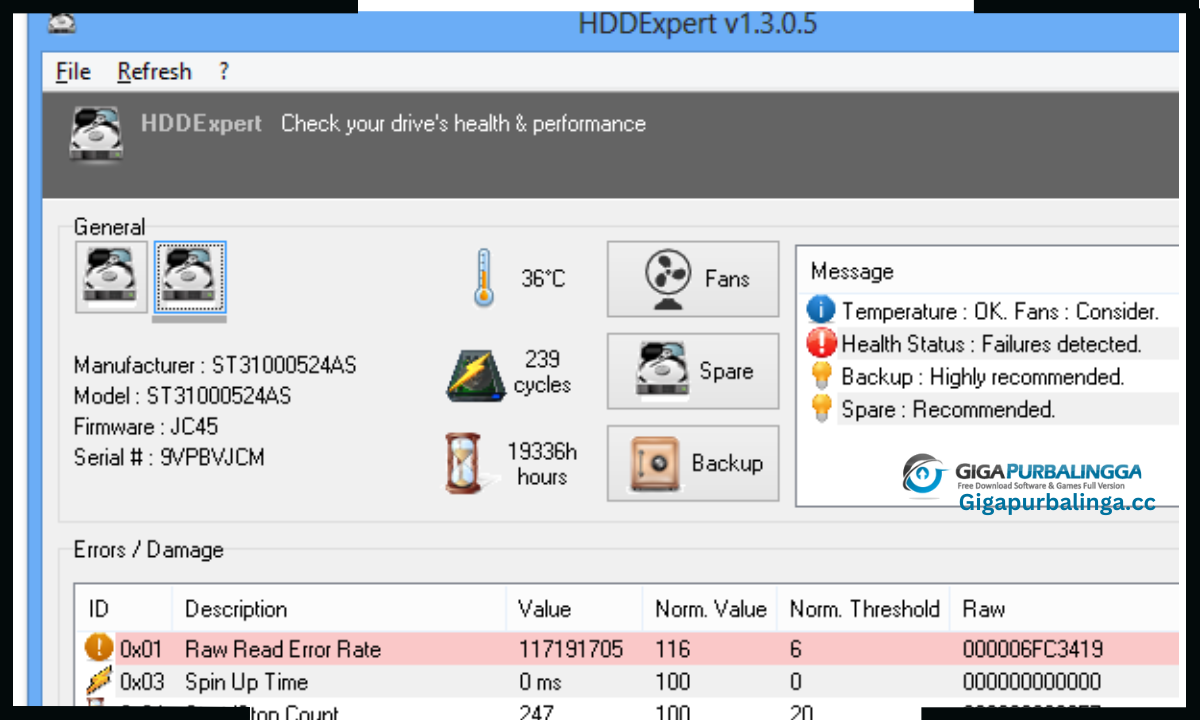Select the 'Spin Up Time' row description
Image resolution: width=1200 pixels, height=720 pixels.
[246, 682]
